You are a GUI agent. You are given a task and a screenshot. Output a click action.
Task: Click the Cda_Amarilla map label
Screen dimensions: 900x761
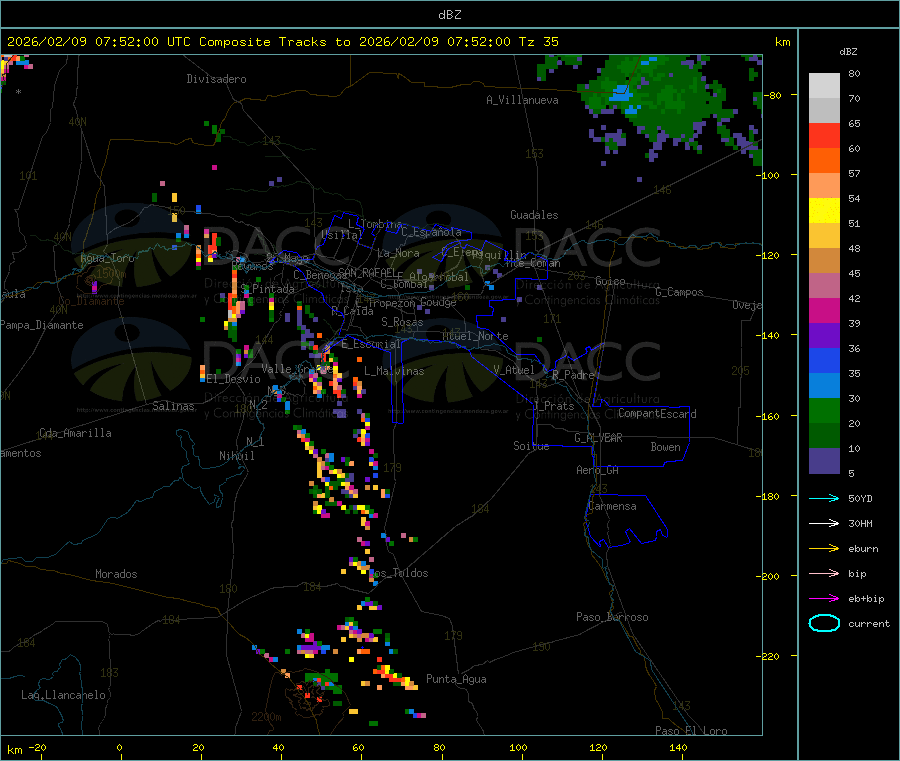(x=75, y=433)
